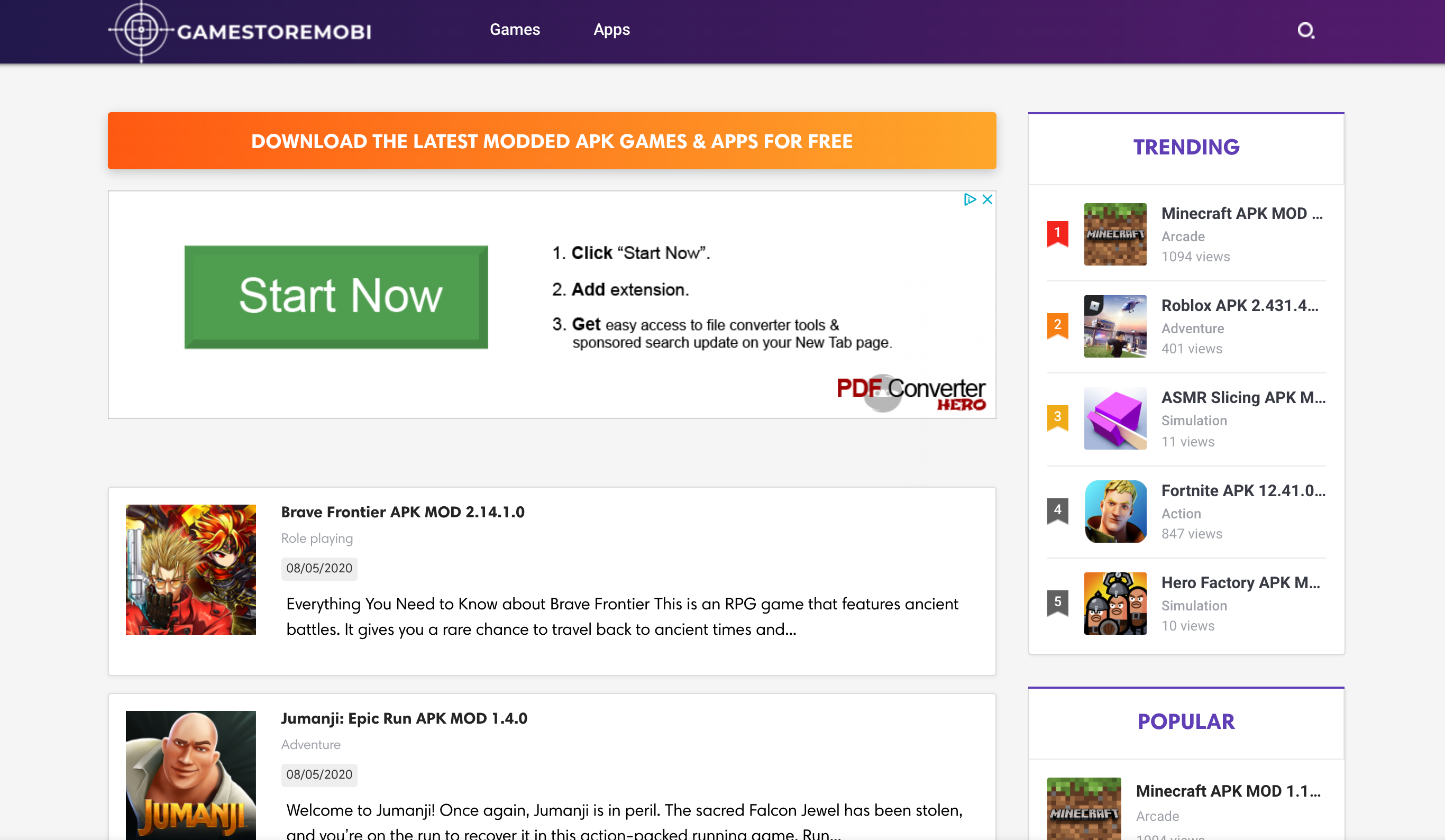Click the gray rank 5 badge

click(x=1057, y=602)
